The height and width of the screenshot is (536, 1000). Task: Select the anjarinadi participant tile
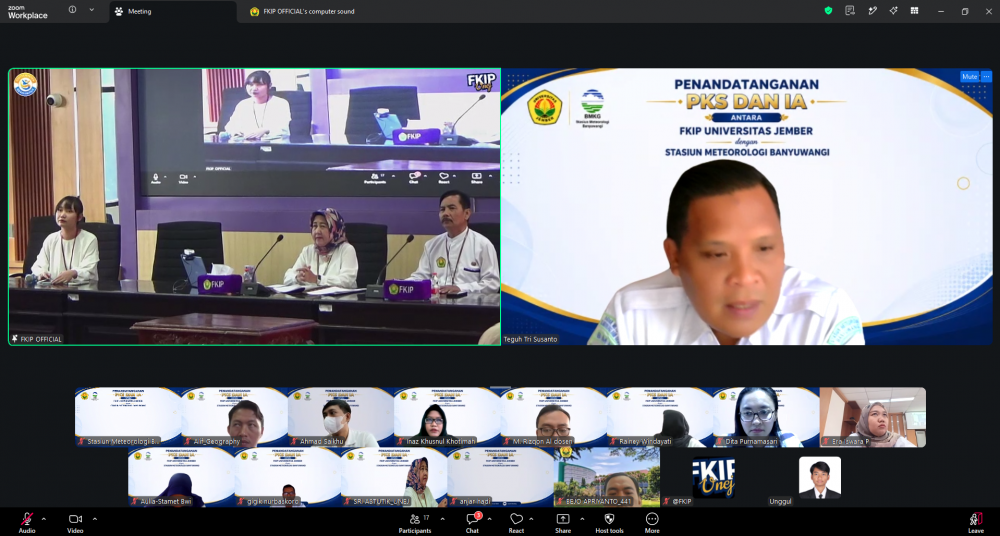(501, 477)
